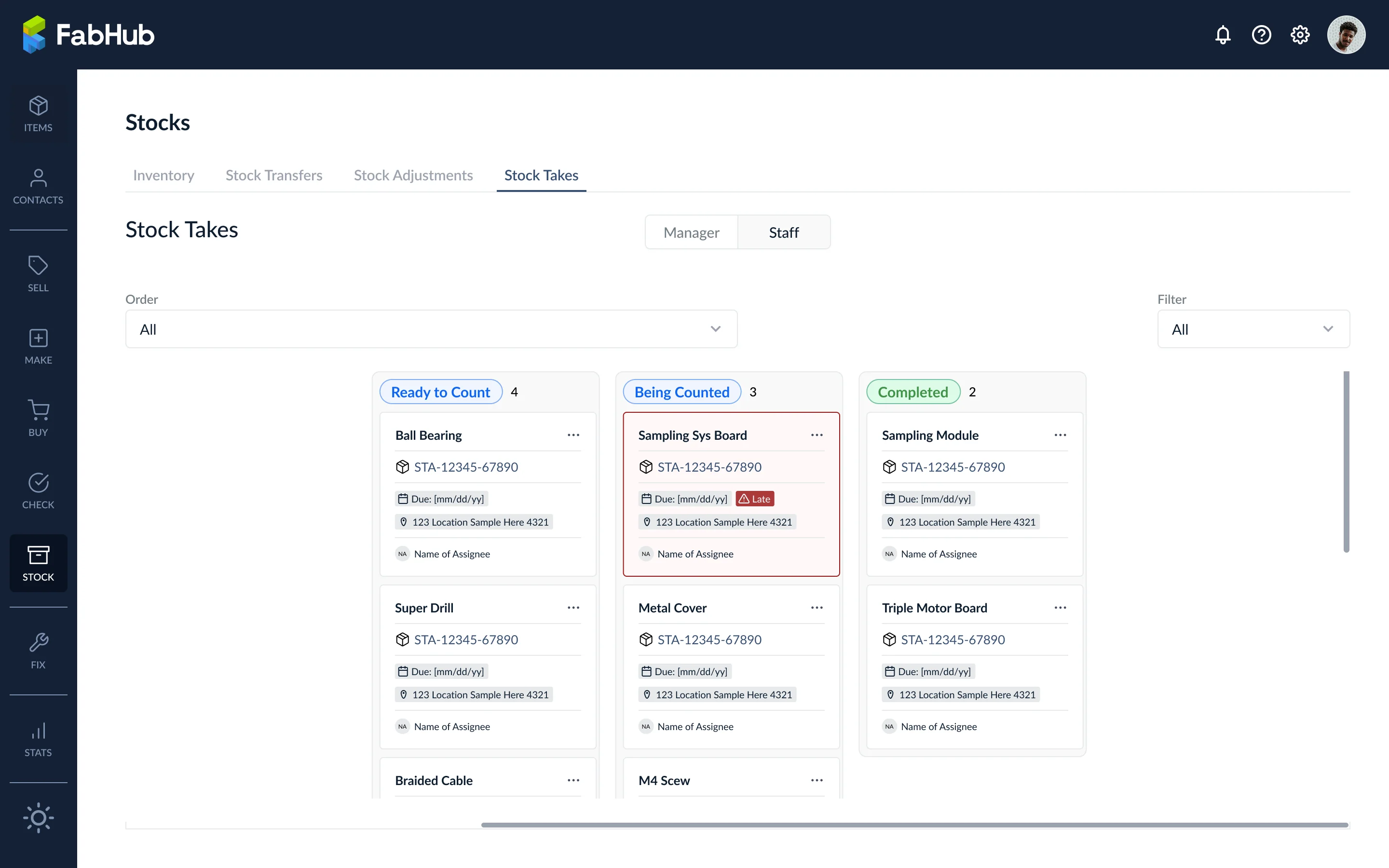Open the Ball Bearing card title
Screen dimensions: 1389x868
[428, 435]
